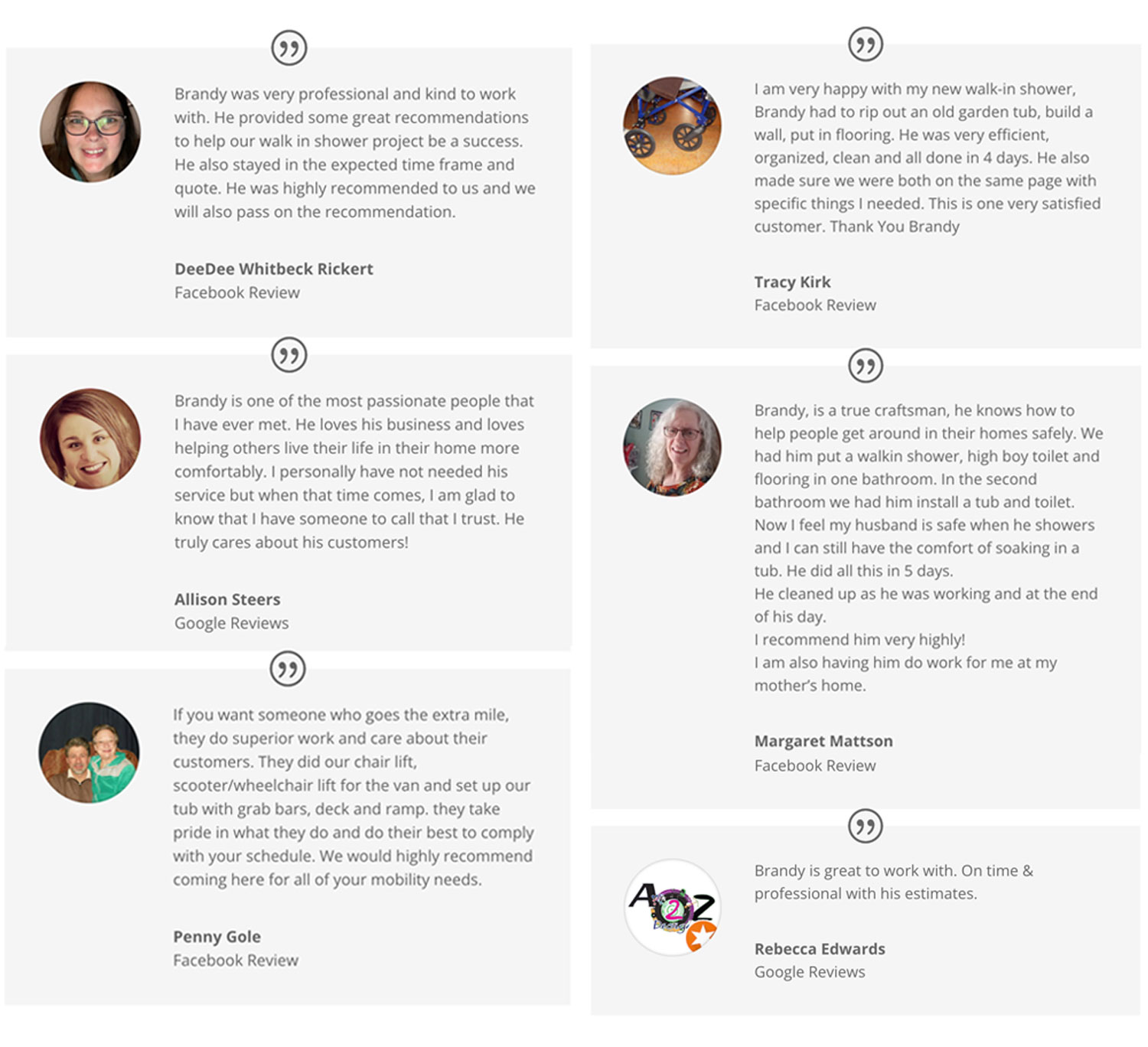Image resolution: width=1148 pixels, height=1047 pixels.
Task: Click quote icon above Tracy Kirk's review
Action: pyautogui.click(x=866, y=44)
